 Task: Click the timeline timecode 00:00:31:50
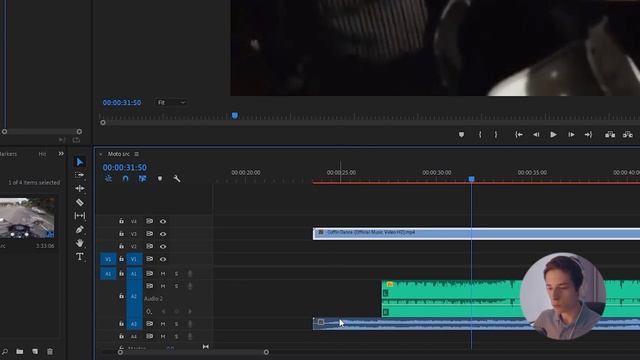124,167
